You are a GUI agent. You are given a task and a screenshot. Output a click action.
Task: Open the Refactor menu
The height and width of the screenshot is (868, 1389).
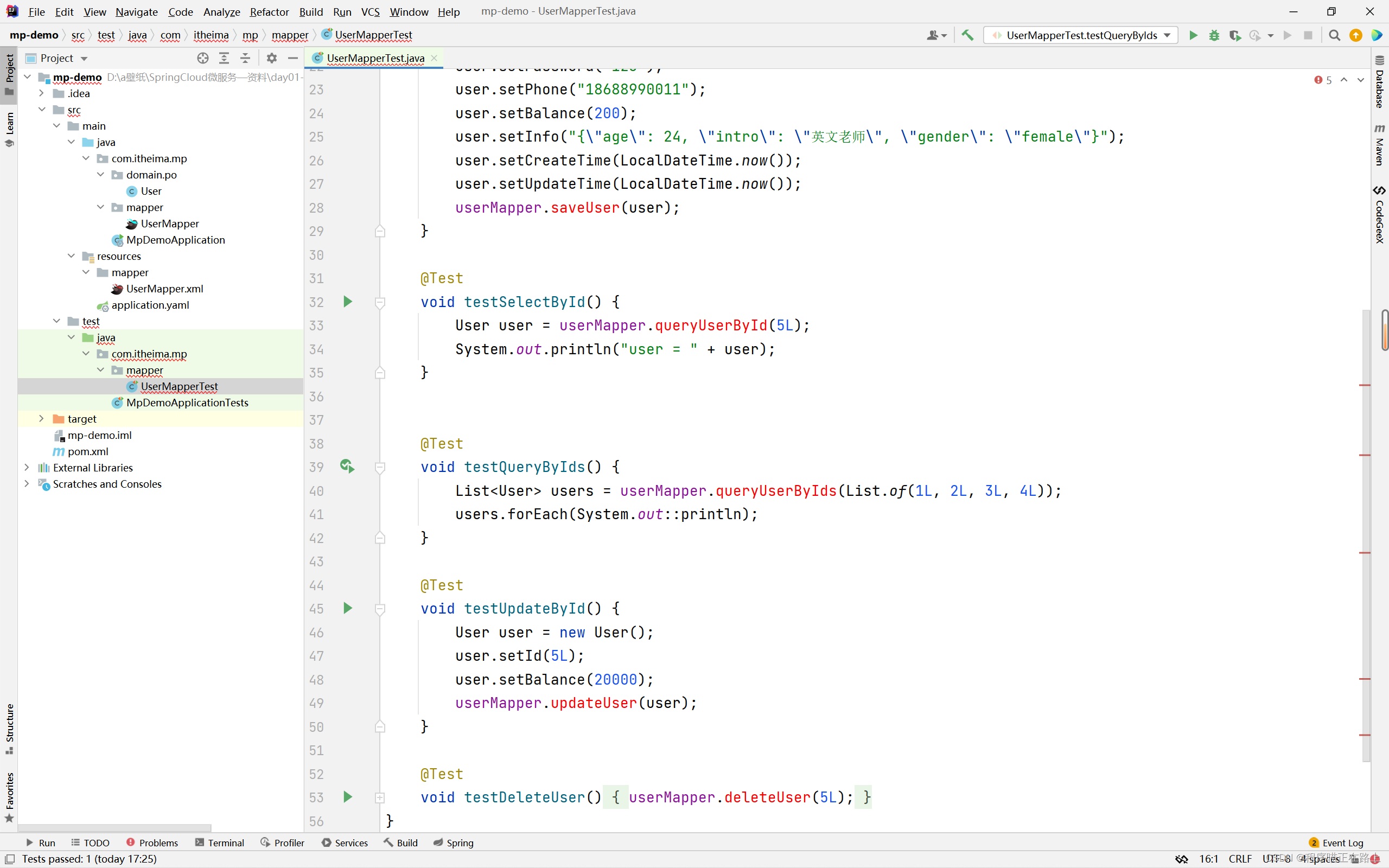tap(269, 11)
